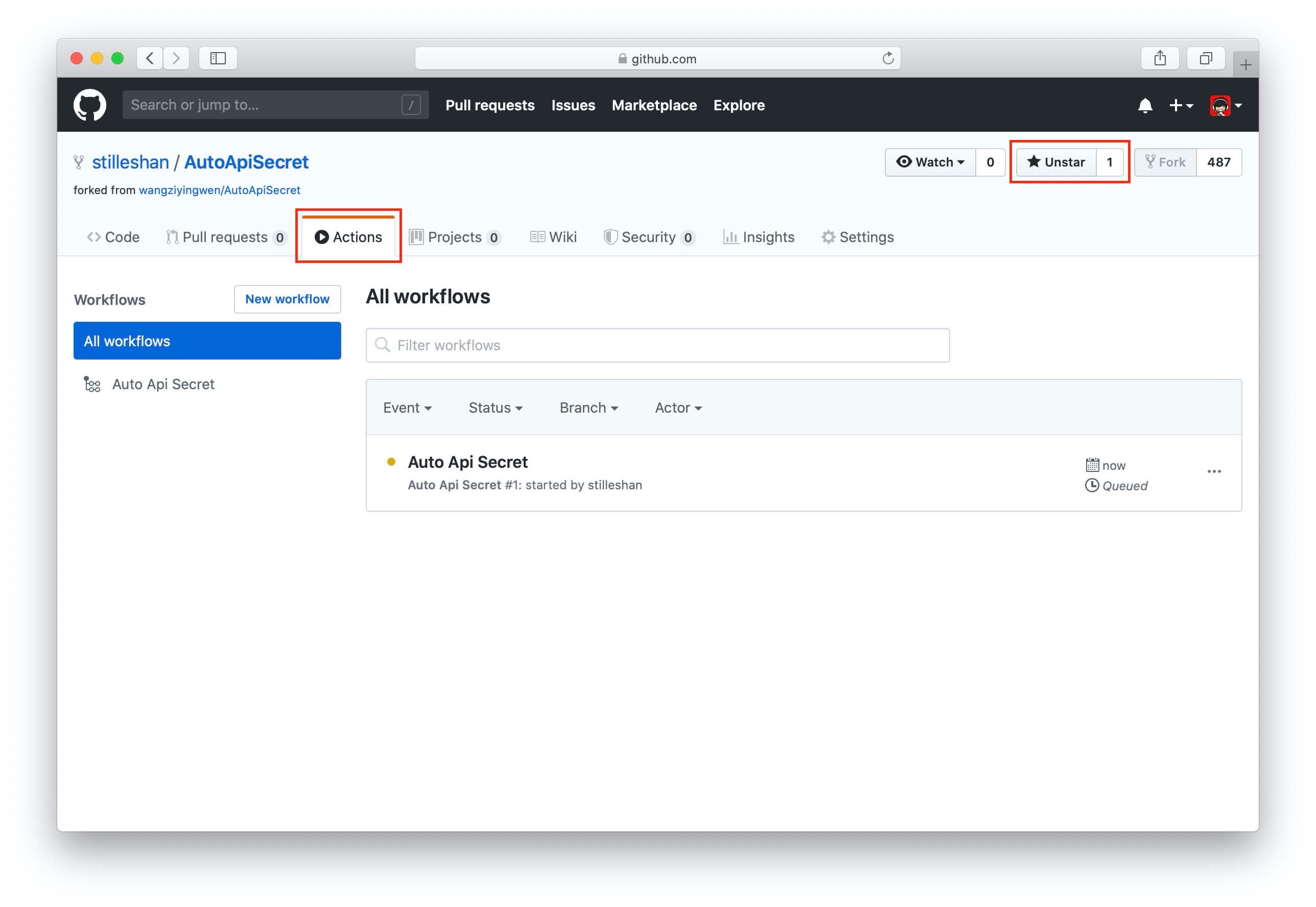Viewport: 1316px width, 907px height.
Task: Open the AutoApiSecret repository link
Action: pos(246,162)
